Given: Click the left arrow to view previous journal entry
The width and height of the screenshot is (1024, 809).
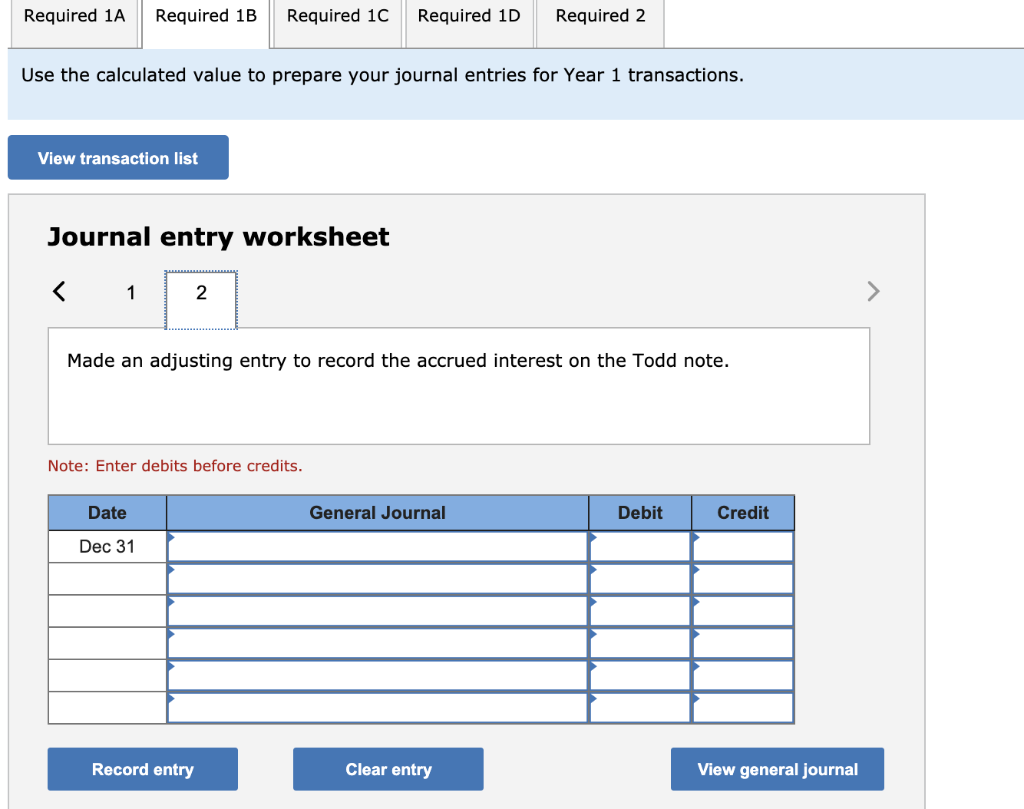Looking at the screenshot, I should [58, 291].
